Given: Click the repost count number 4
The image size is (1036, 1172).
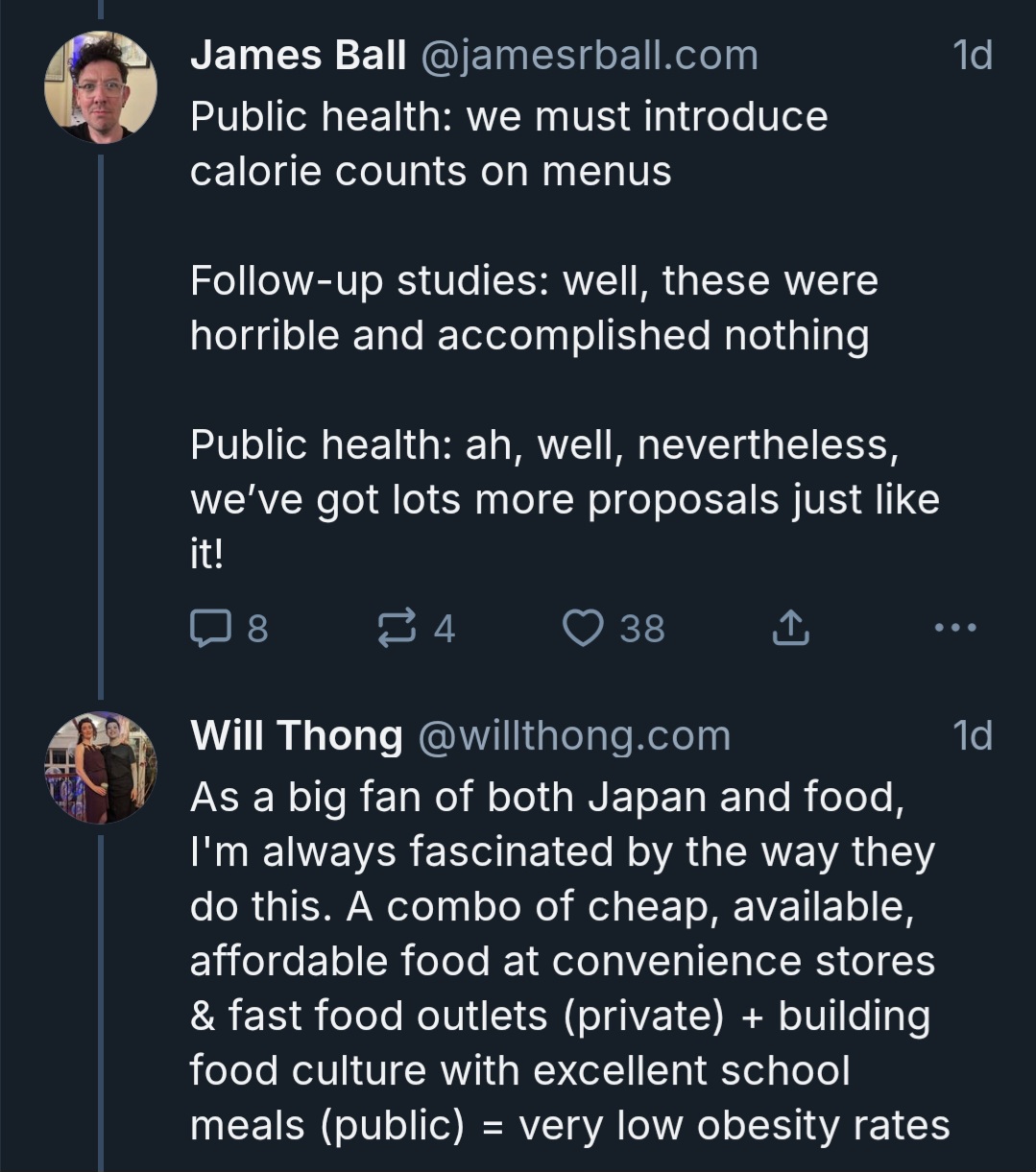Looking at the screenshot, I should [x=444, y=629].
